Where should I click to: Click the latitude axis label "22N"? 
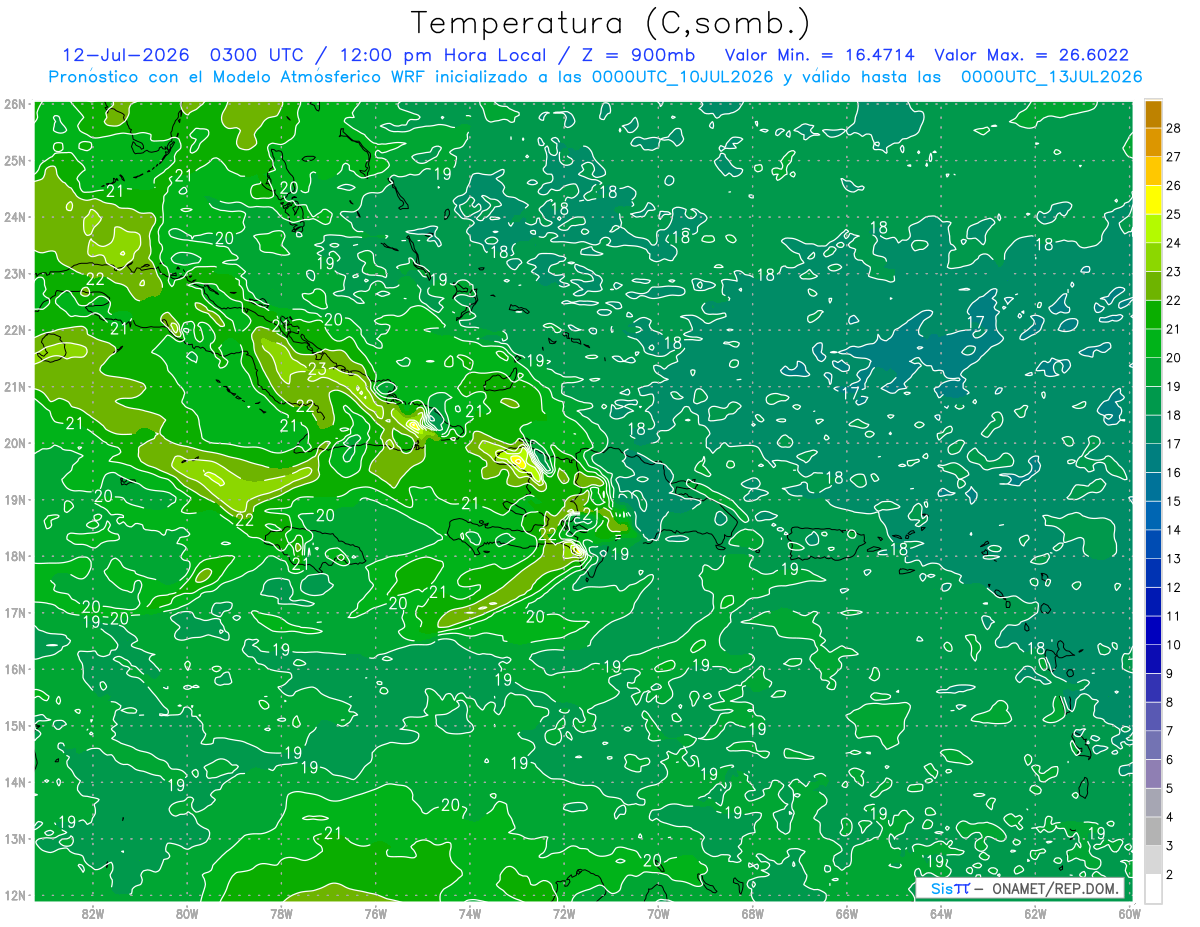pyautogui.click(x=16, y=330)
